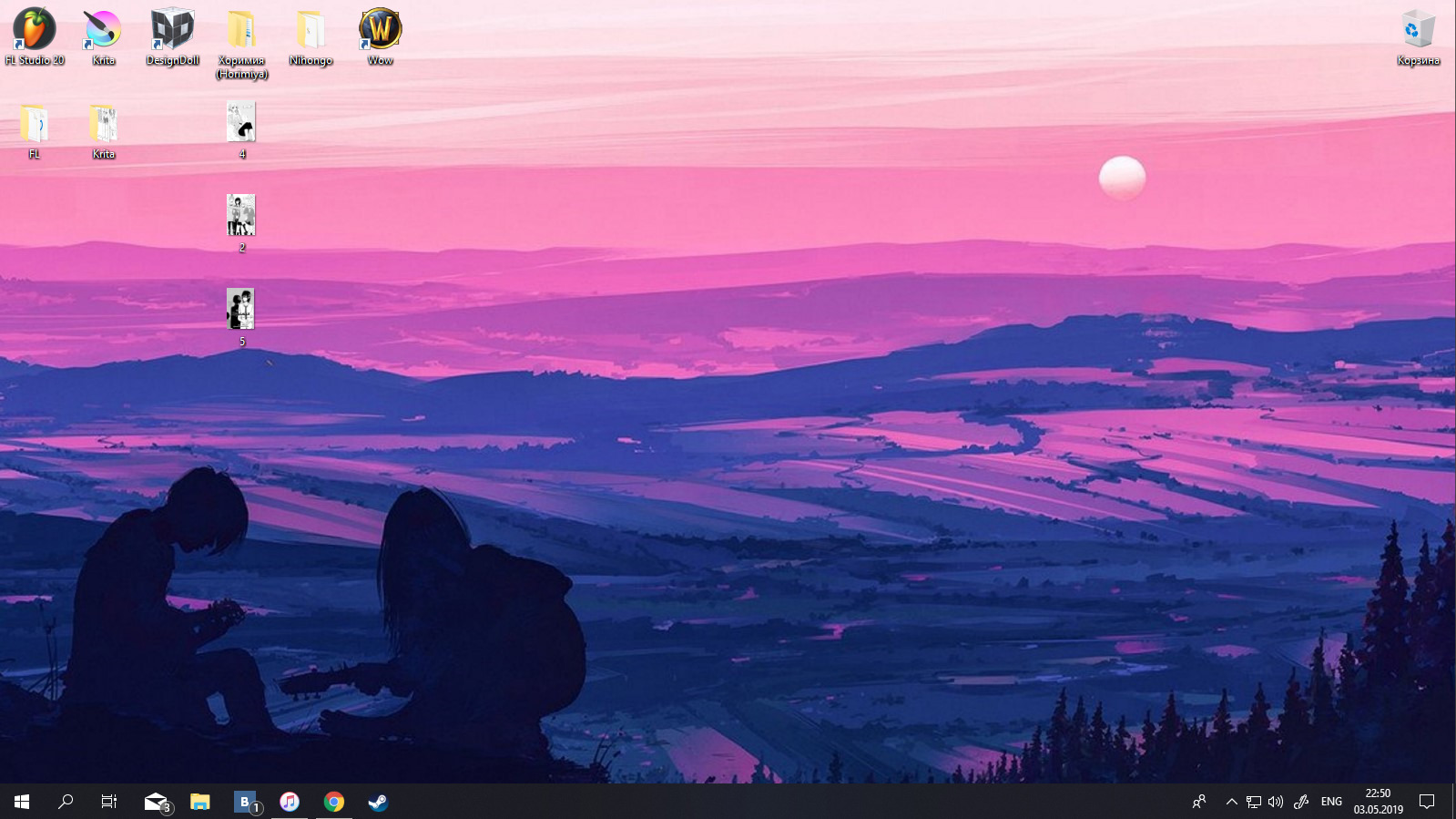Image resolution: width=1456 pixels, height=819 pixels.
Task: Click the DesignDoll desktop icon
Action: point(172,31)
